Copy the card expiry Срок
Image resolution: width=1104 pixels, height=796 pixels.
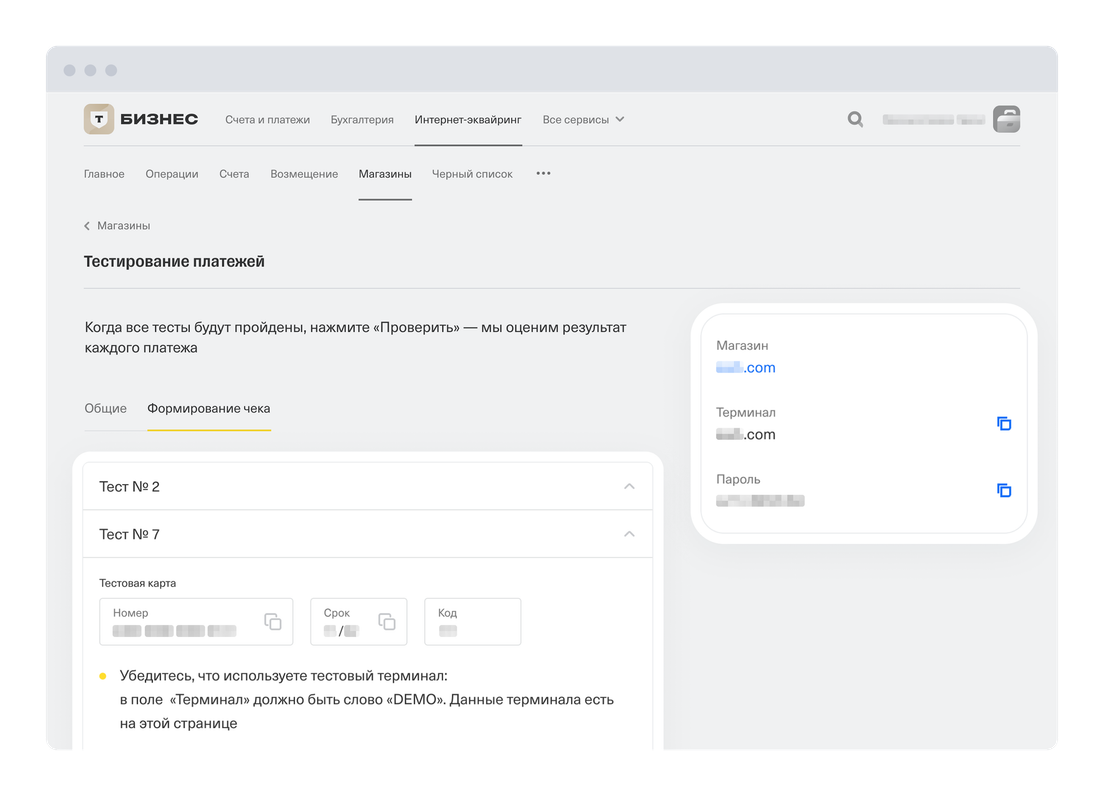coord(386,621)
